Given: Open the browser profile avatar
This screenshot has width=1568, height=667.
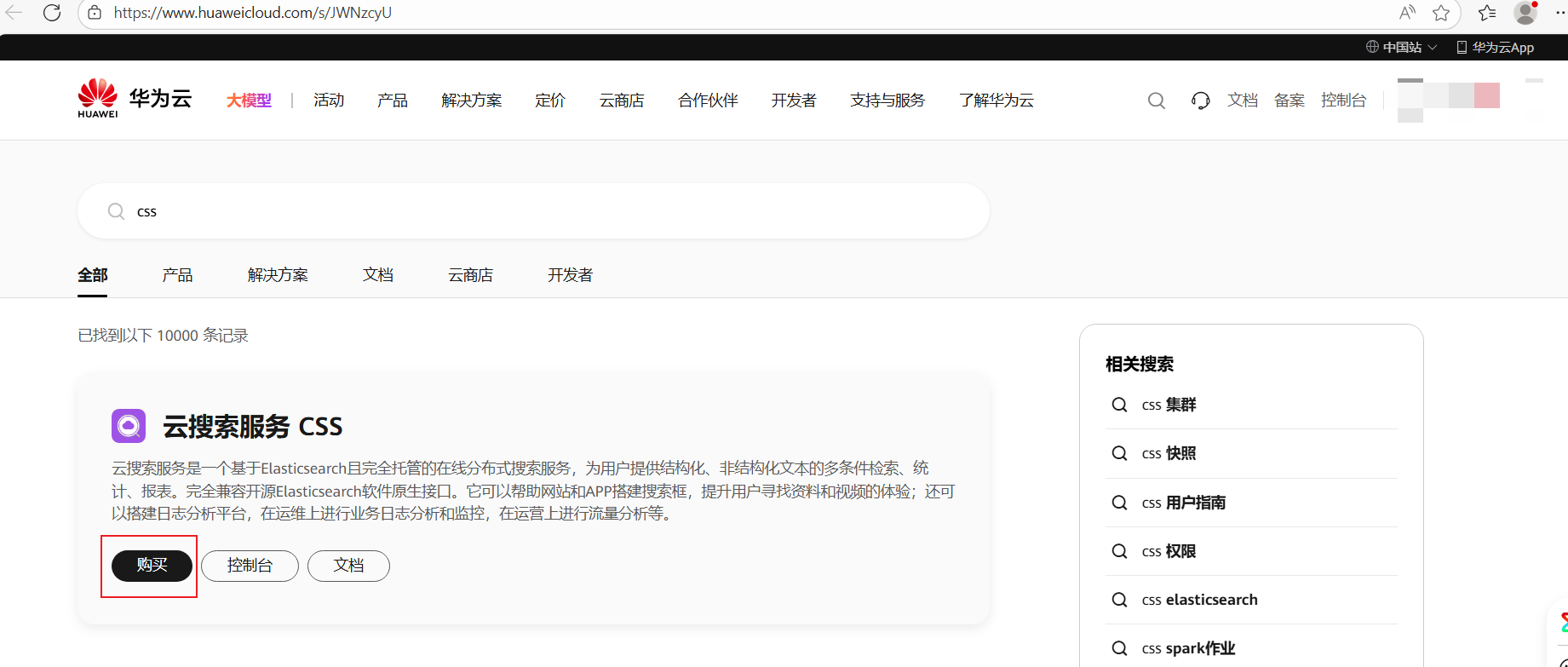Looking at the screenshot, I should pyautogui.click(x=1525, y=13).
